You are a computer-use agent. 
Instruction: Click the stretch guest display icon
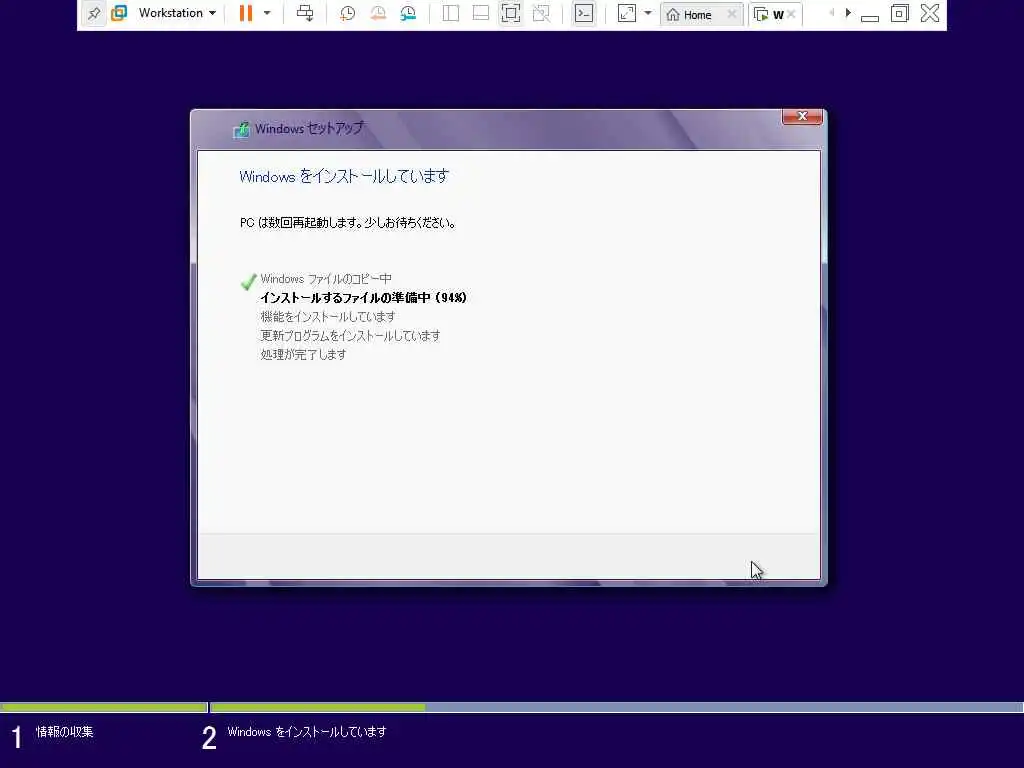627,13
